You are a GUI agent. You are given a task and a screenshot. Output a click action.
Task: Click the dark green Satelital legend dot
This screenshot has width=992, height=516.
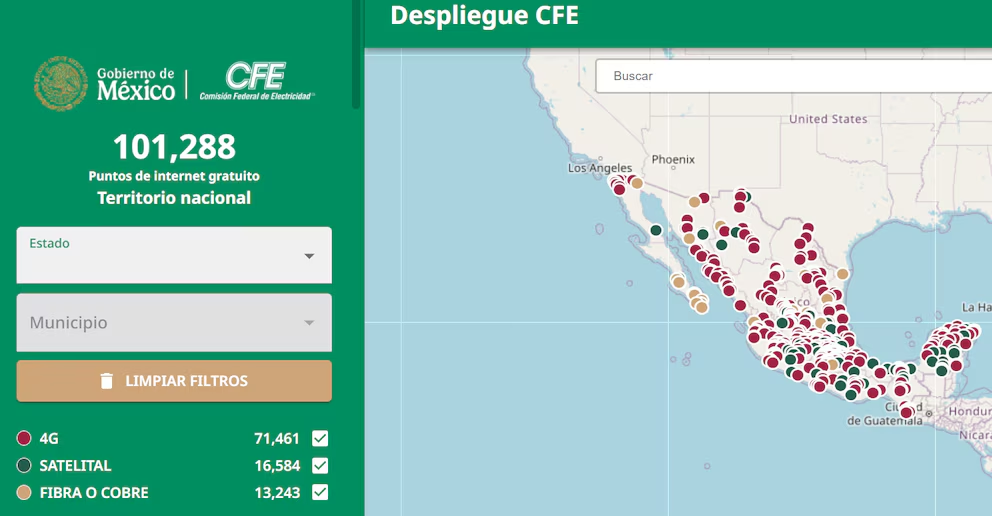[24, 466]
